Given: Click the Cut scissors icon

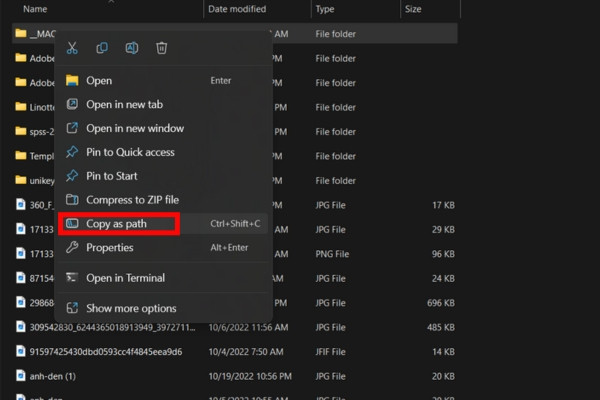Looking at the screenshot, I should (x=72, y=48).
